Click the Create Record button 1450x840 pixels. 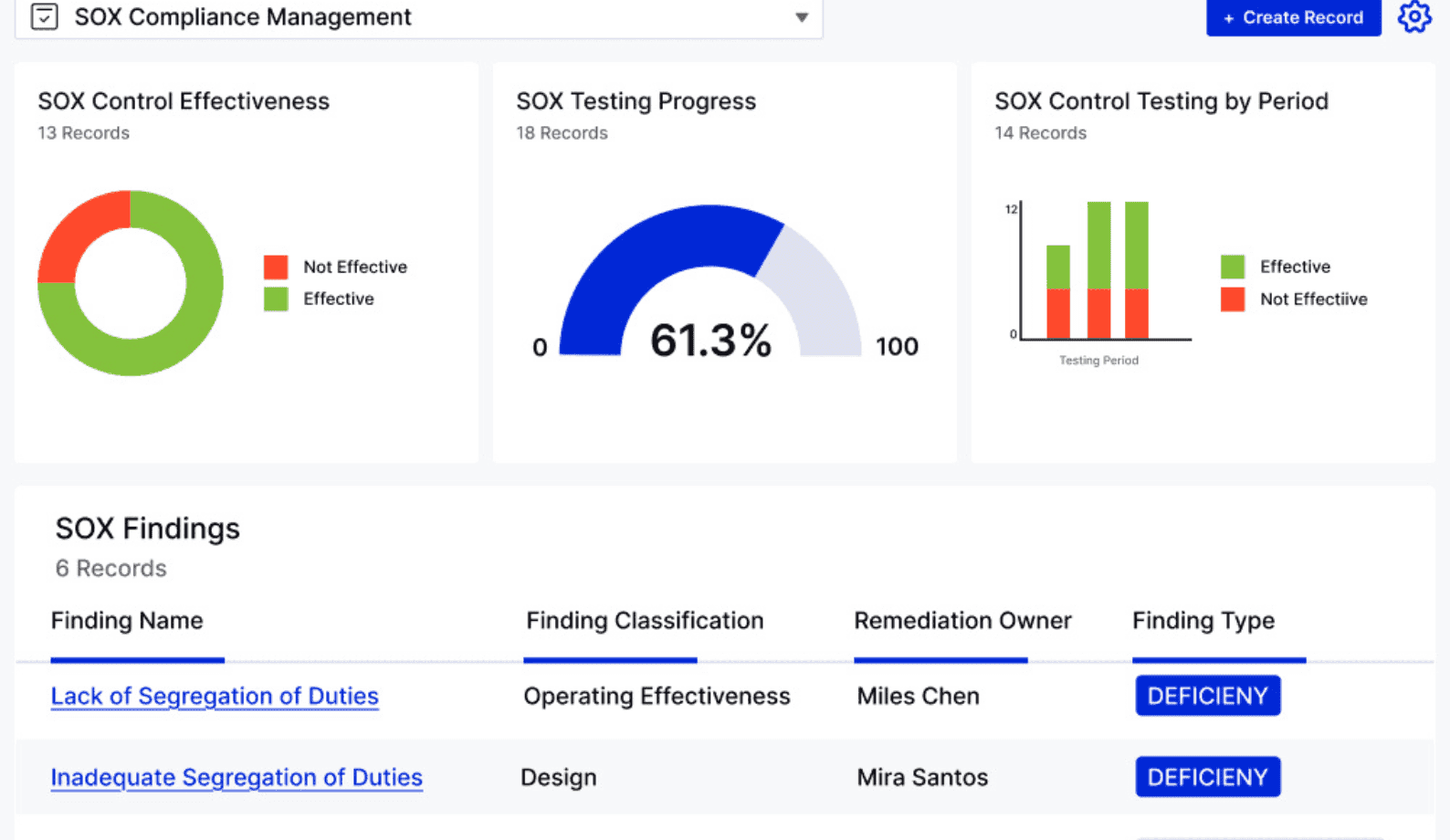click(x=1293, y=17)
